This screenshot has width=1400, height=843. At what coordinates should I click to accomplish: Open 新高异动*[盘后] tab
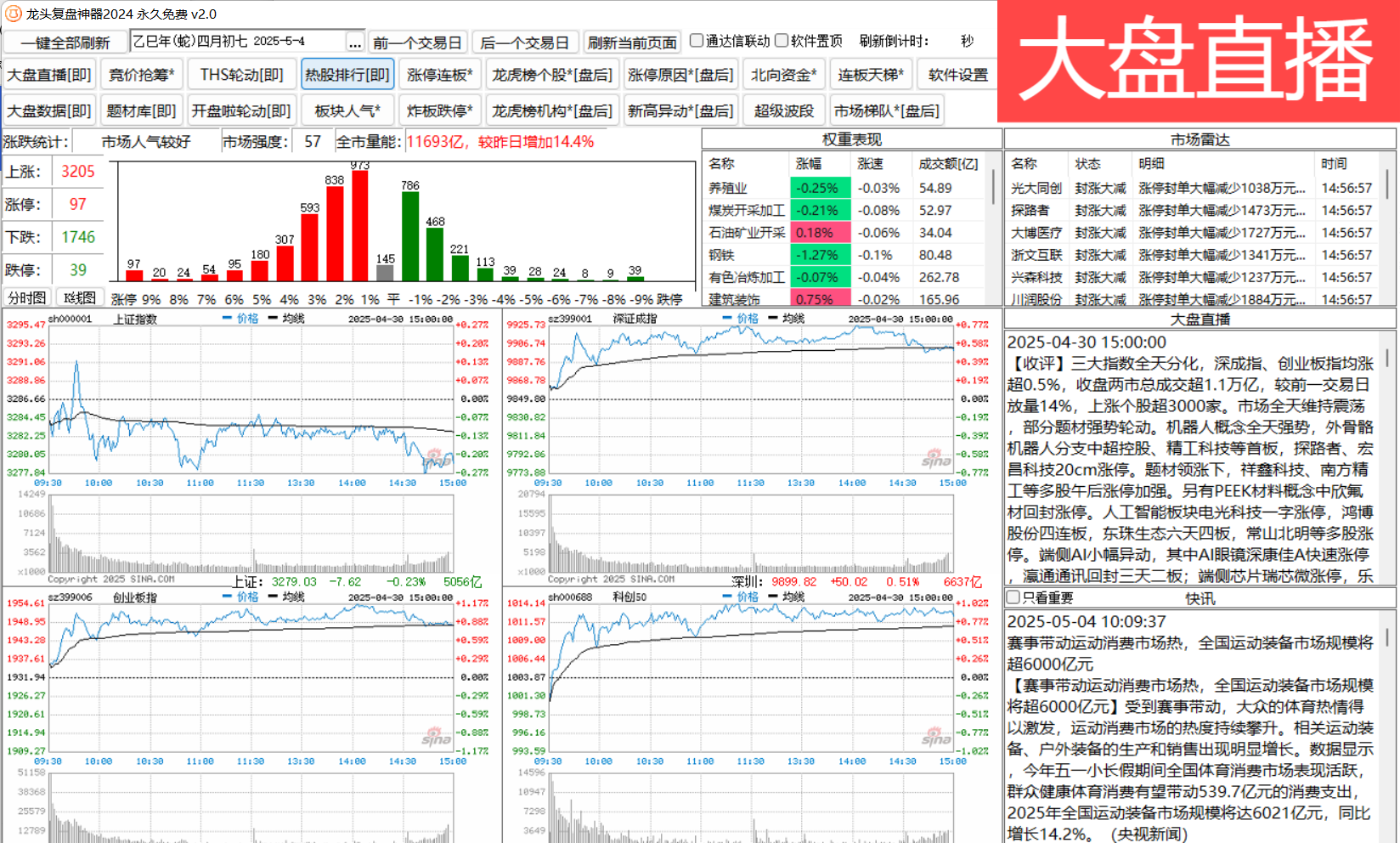click(680, 111)
